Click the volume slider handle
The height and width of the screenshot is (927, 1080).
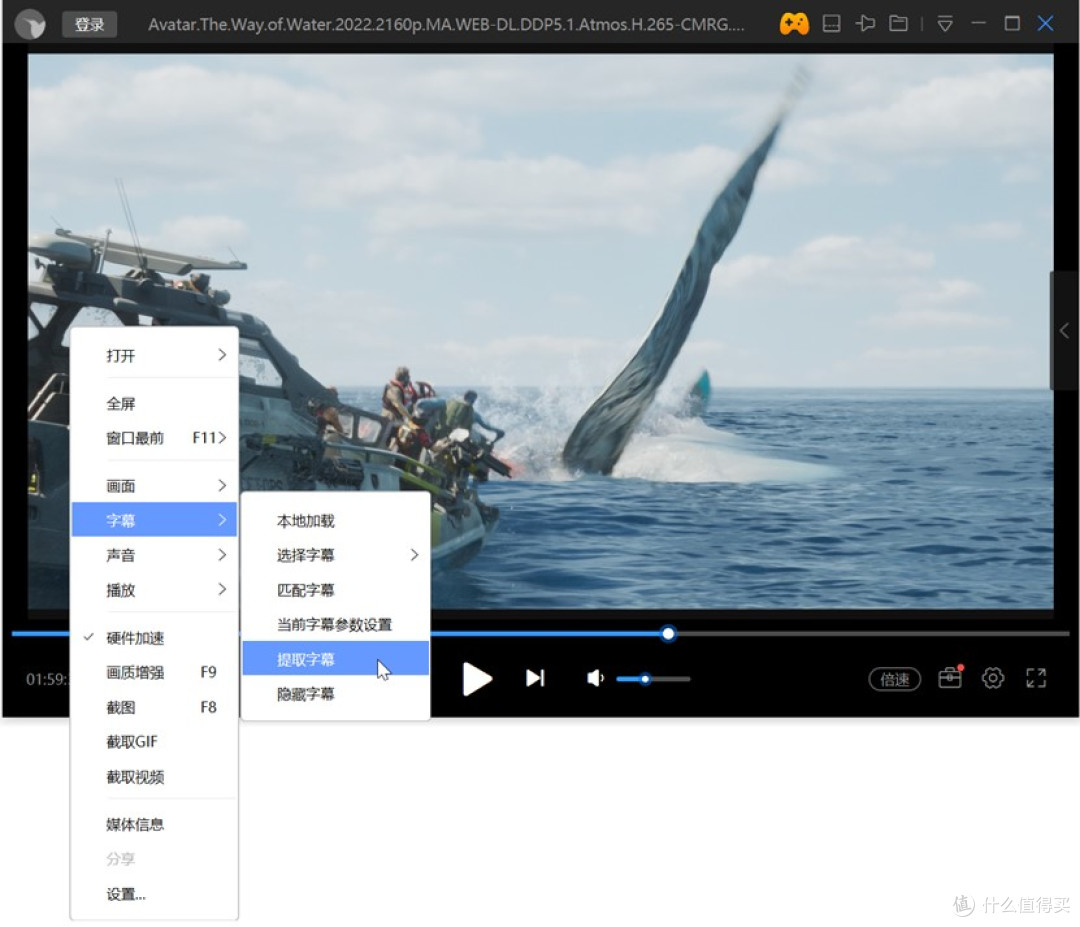(645, 679)
